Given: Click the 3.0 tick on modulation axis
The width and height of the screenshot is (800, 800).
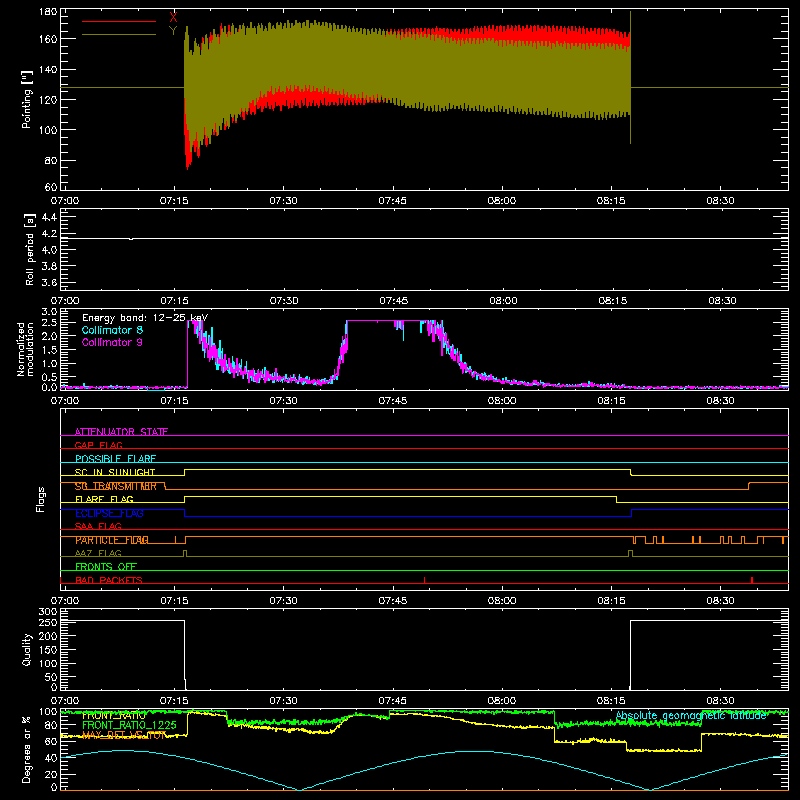Looking at the screenshot, I should click(x=49, y=312).
